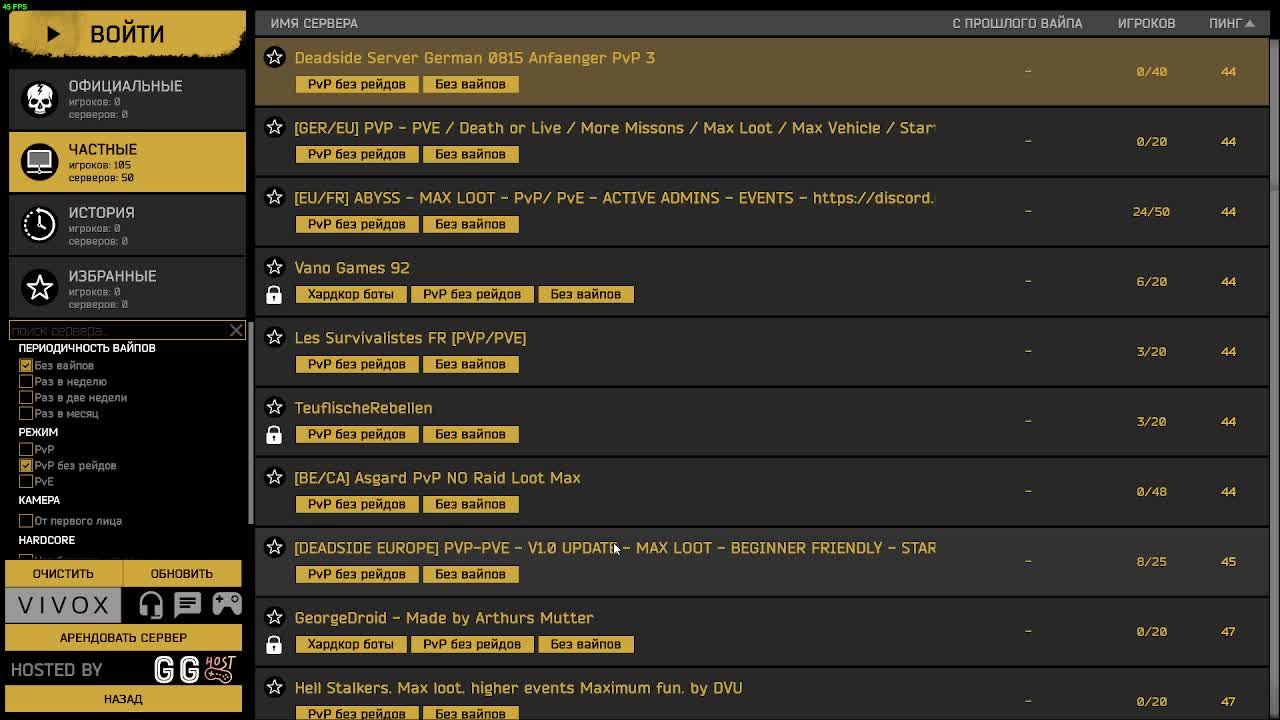This screenshot has width=1280, height=720.
Task: Click Хардкор боты tag on Vano Games 92
Action: tap(350, 294)
